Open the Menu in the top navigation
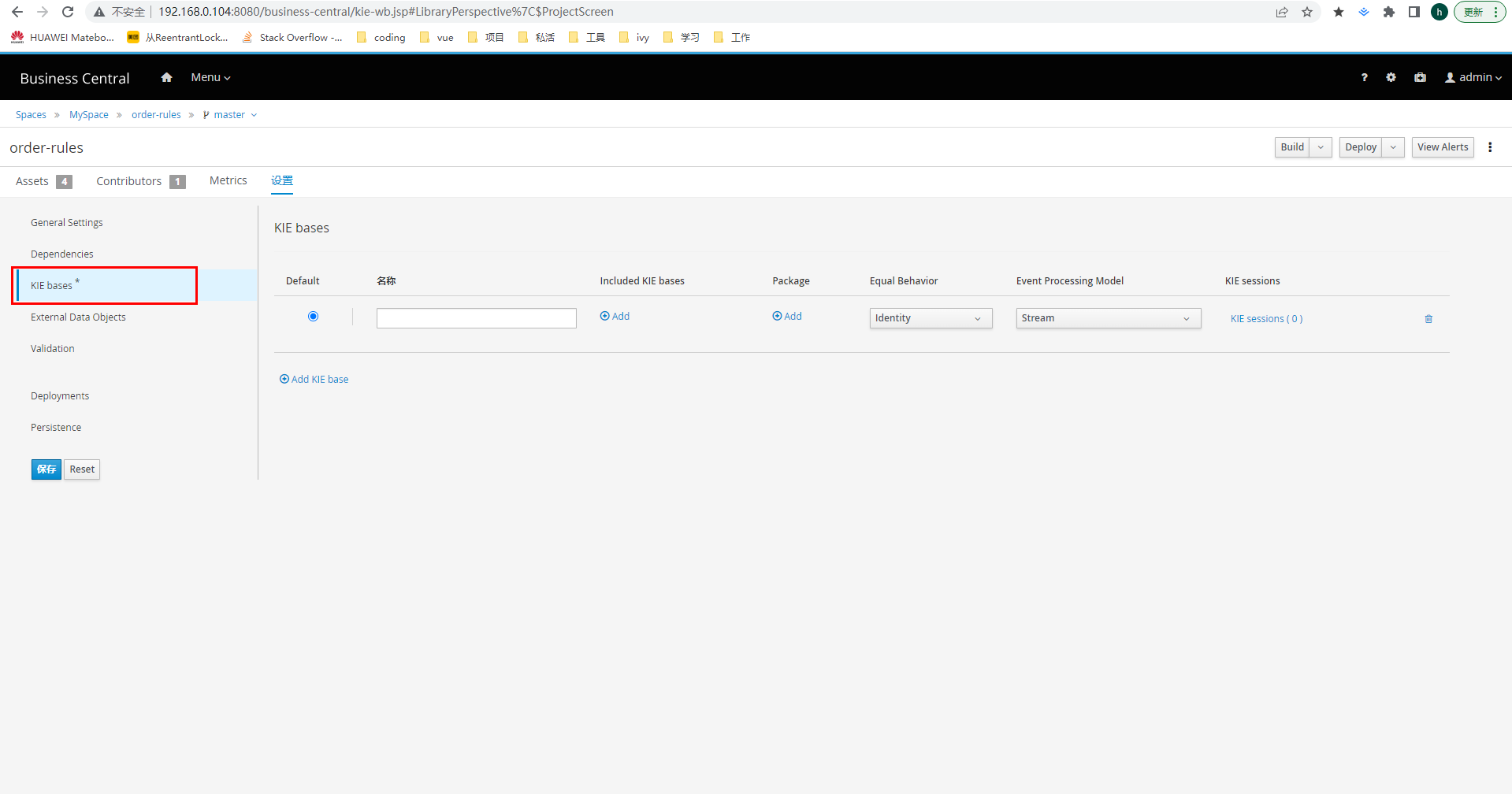This screenshot has width=1512, height=794. point(210,77)
